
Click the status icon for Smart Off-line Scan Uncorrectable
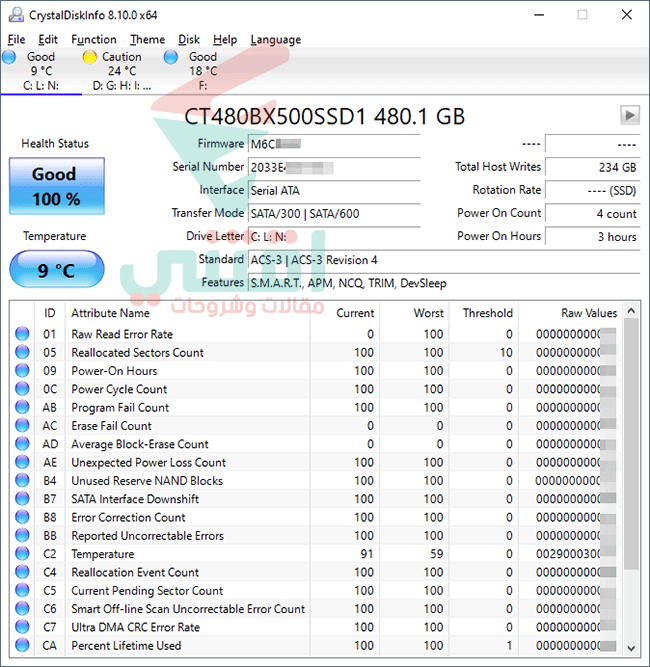(x=22, y=608)
